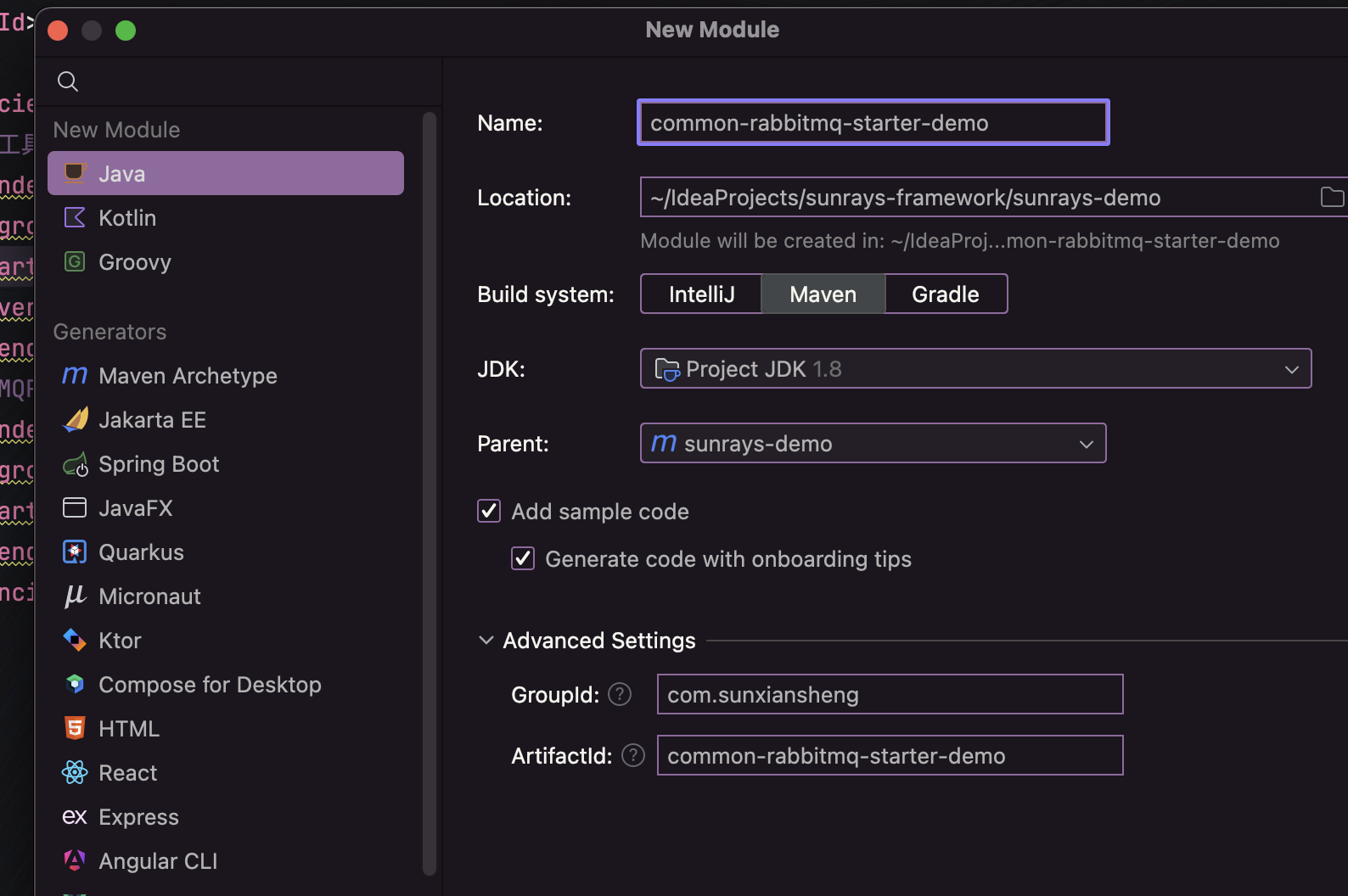This screenshot has height=896, width=1348.
Task: Select the JavaFX generator entry
Action: pyautogui.click(x=226, y=507)
